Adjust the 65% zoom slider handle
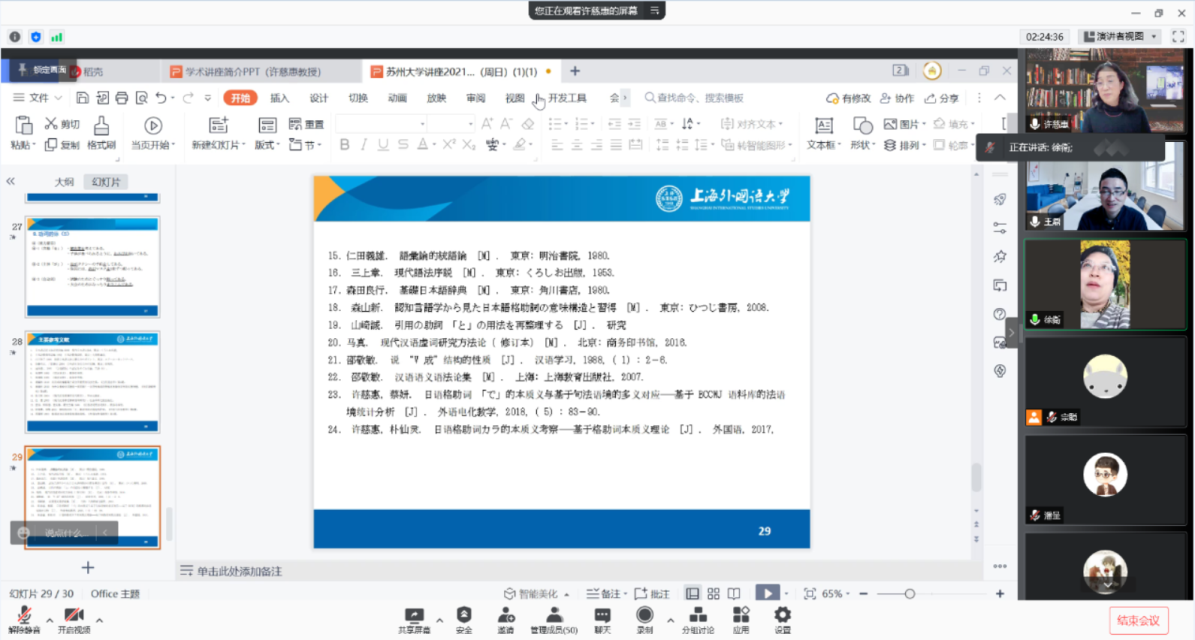Image resolution: width=1195 pixels, height=640 pixels. 909,594
